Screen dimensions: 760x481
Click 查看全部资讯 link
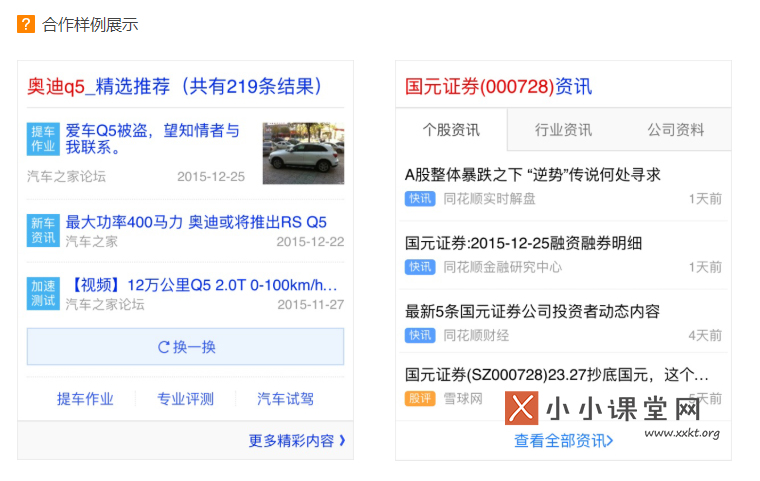[563, 441]
